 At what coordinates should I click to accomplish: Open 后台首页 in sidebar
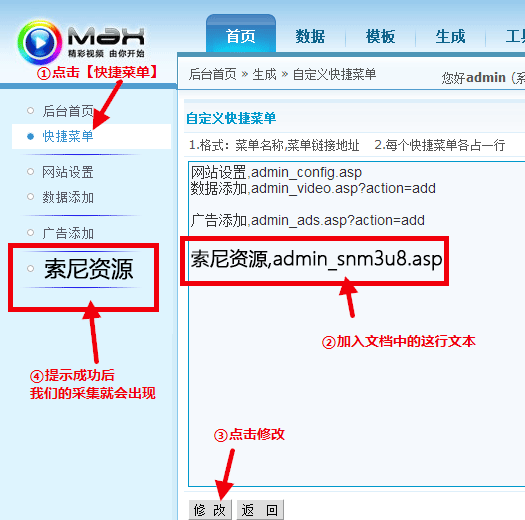tap(68, 111)
